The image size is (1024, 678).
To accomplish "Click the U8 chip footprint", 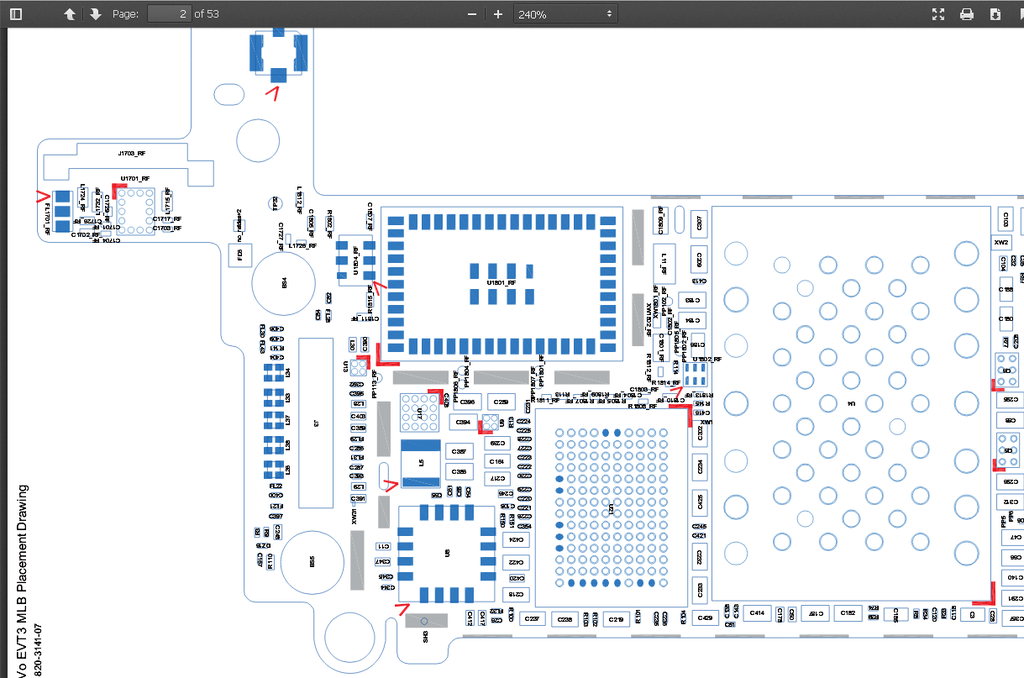I will [x=447, y=553].
